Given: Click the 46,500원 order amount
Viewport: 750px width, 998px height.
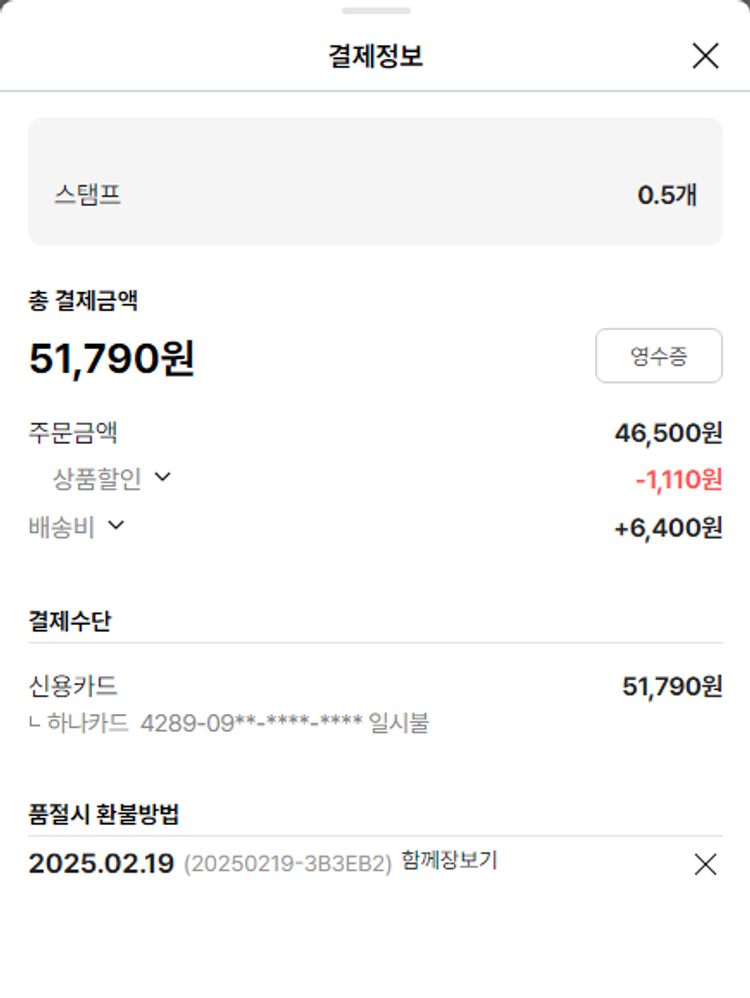Looking at the screenshot, I should (x=668, y=433).
